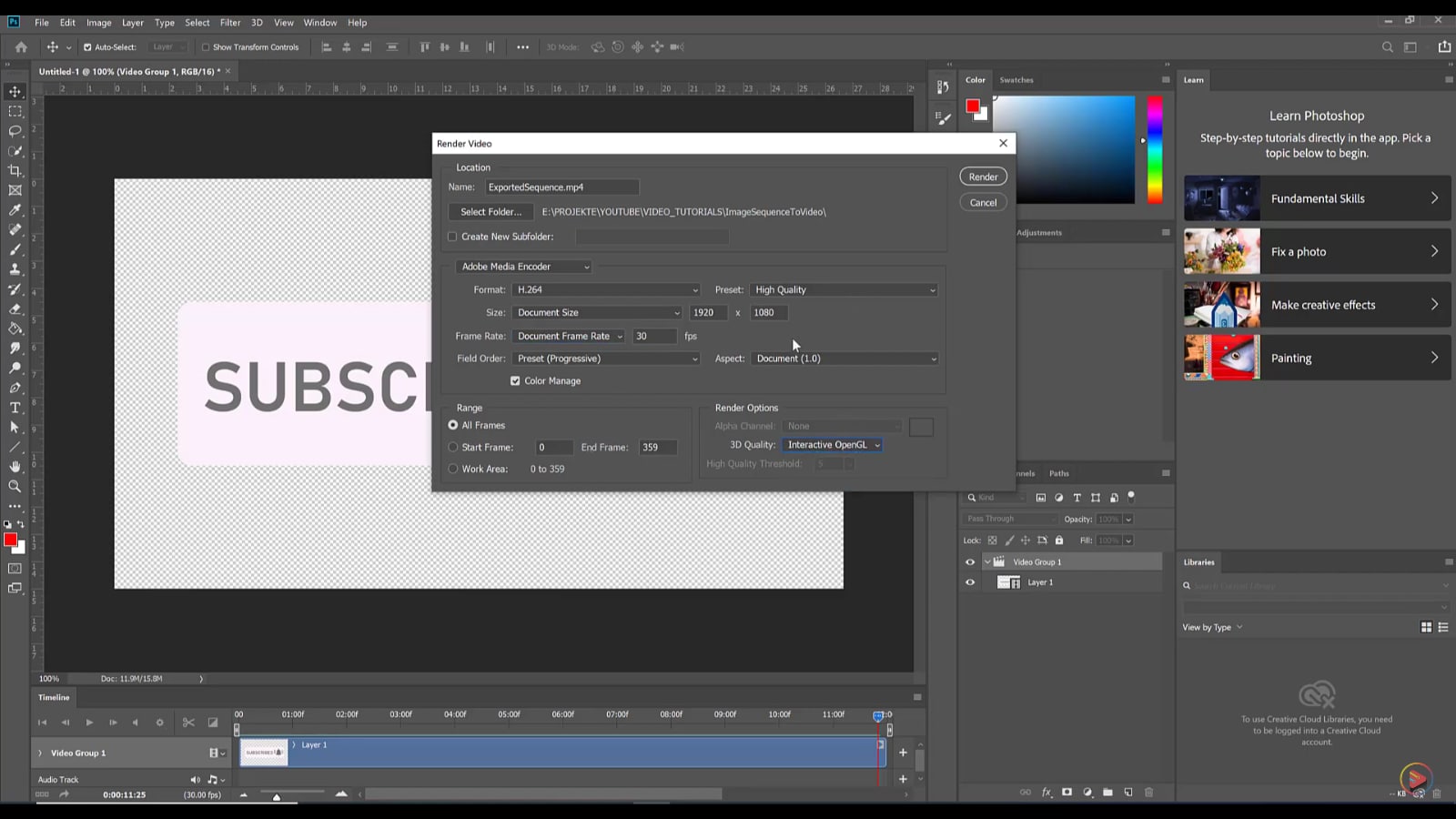The height and width of the screenshot is (819, 1456).
Task: Create a new layer icon
Action: point(1128,793)
